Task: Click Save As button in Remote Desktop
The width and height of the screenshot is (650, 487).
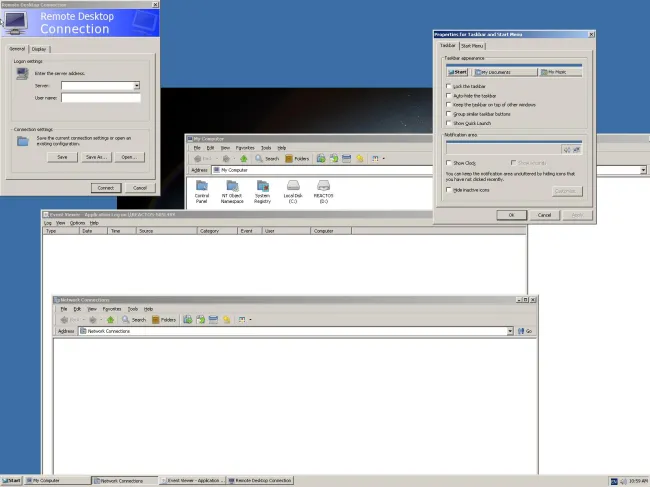Action: point(97,157)
